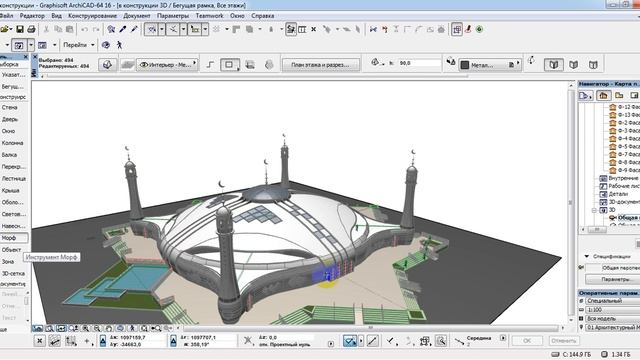This screenshot has height=360, width=640.
Task: Open the Конструирование menu
Action: (92, 16)
